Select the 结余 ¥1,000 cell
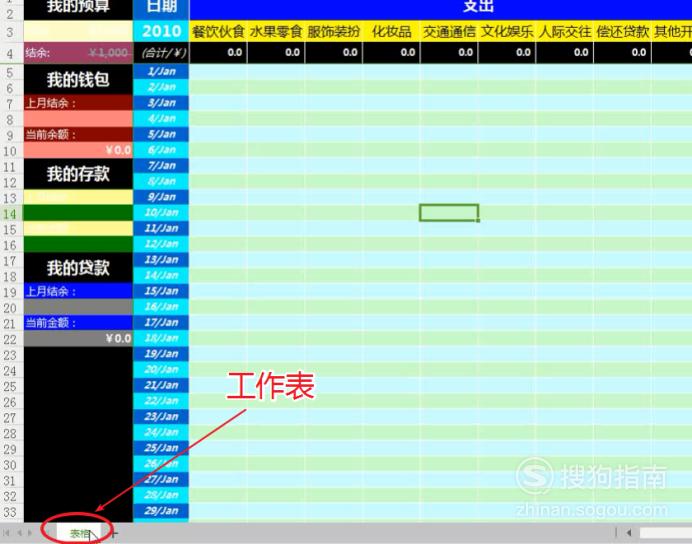 pos(78,53)
